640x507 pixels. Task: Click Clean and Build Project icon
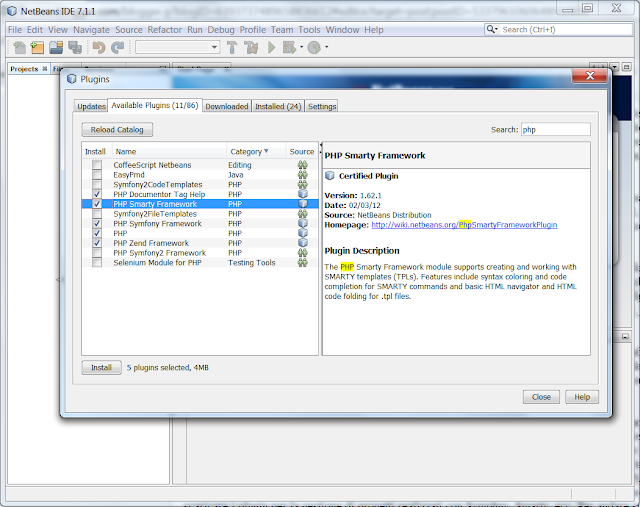tap(251, 48)
